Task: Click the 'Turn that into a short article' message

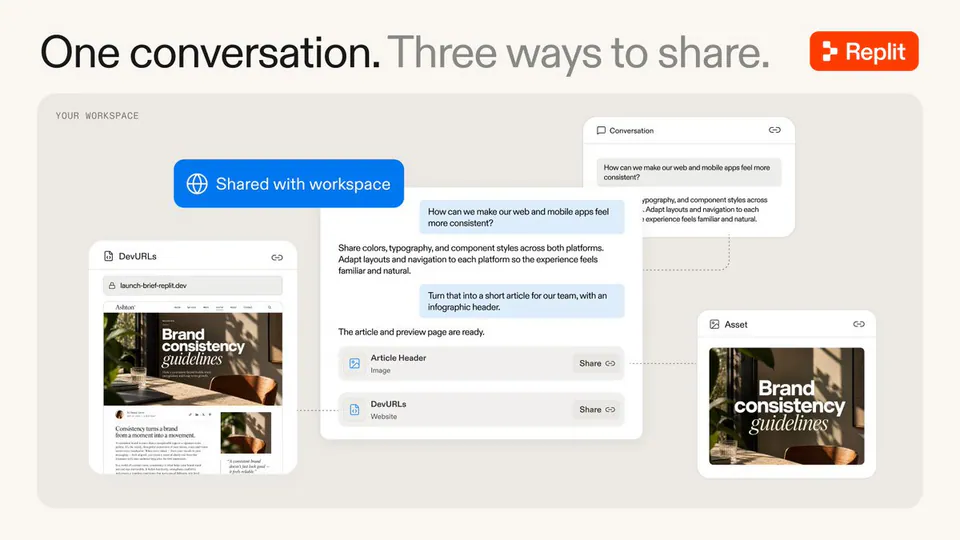Action: pyautogui.click(x=522, y=301)
